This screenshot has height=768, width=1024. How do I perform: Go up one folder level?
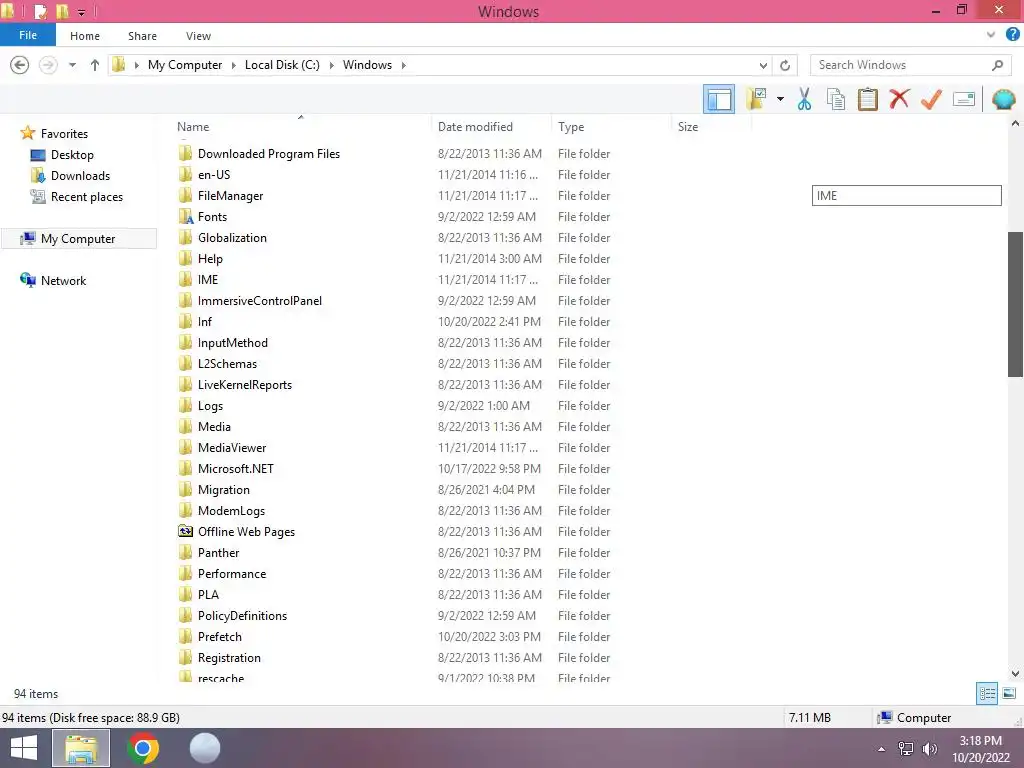point(95,65)
